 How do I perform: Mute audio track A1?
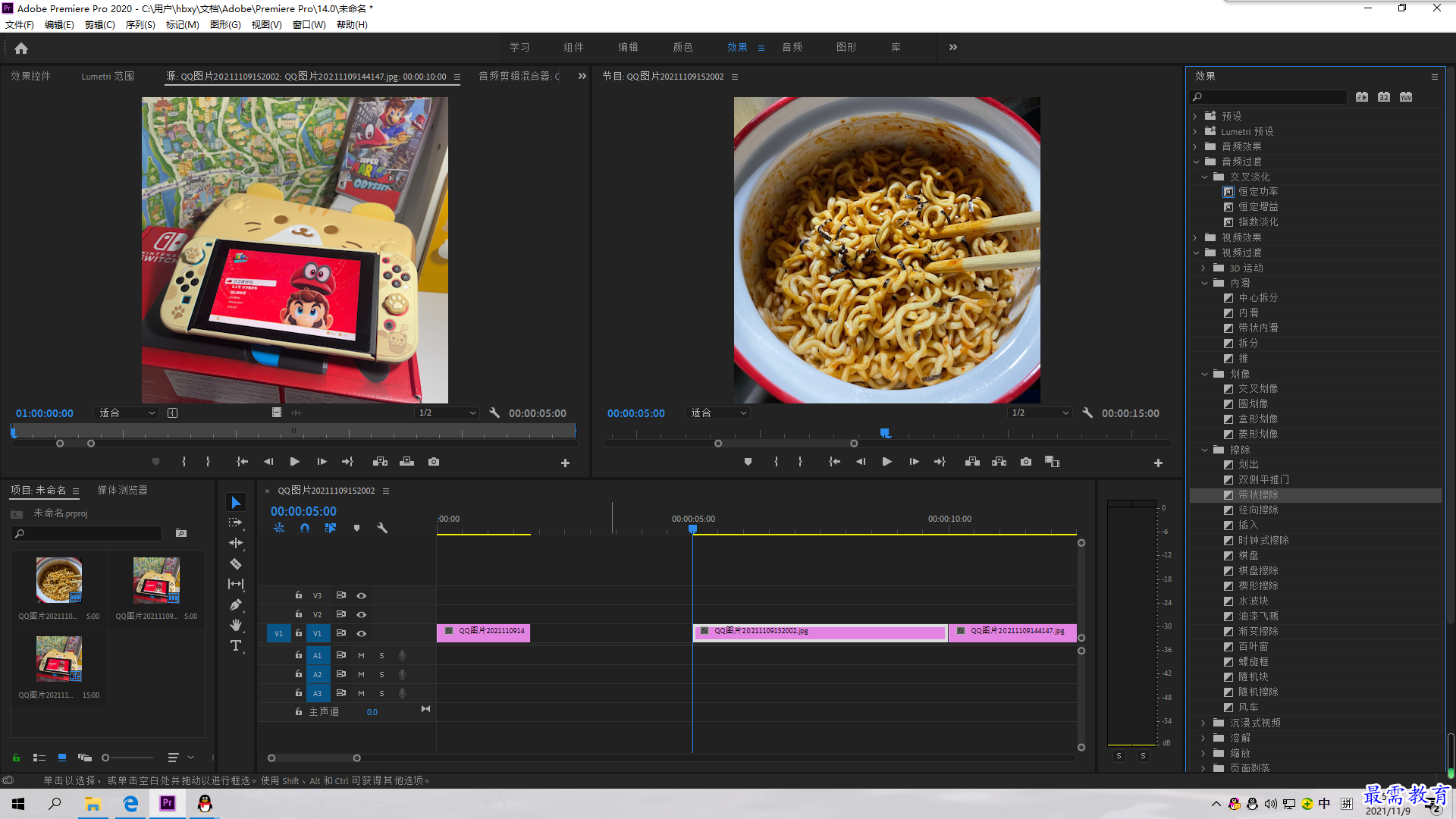click(361, 655)
